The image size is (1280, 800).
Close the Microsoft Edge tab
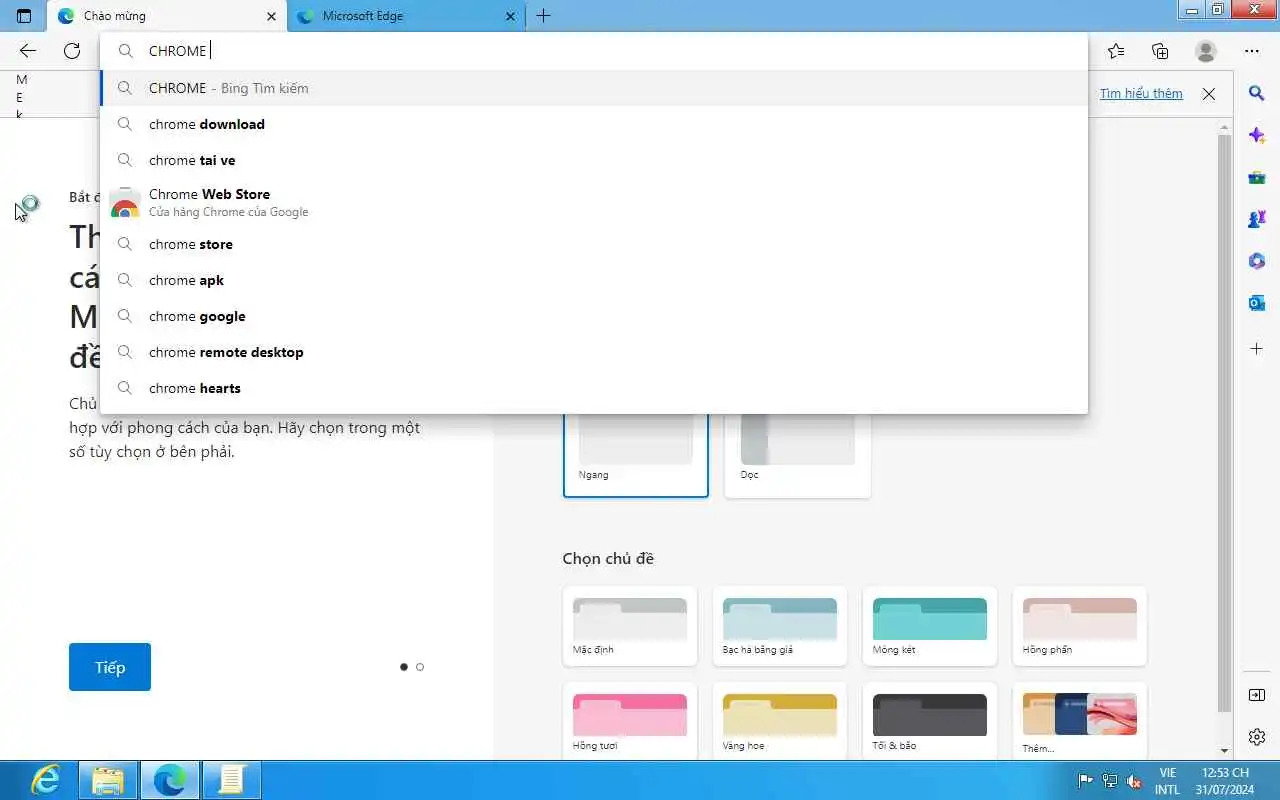(x=510, y=16)
